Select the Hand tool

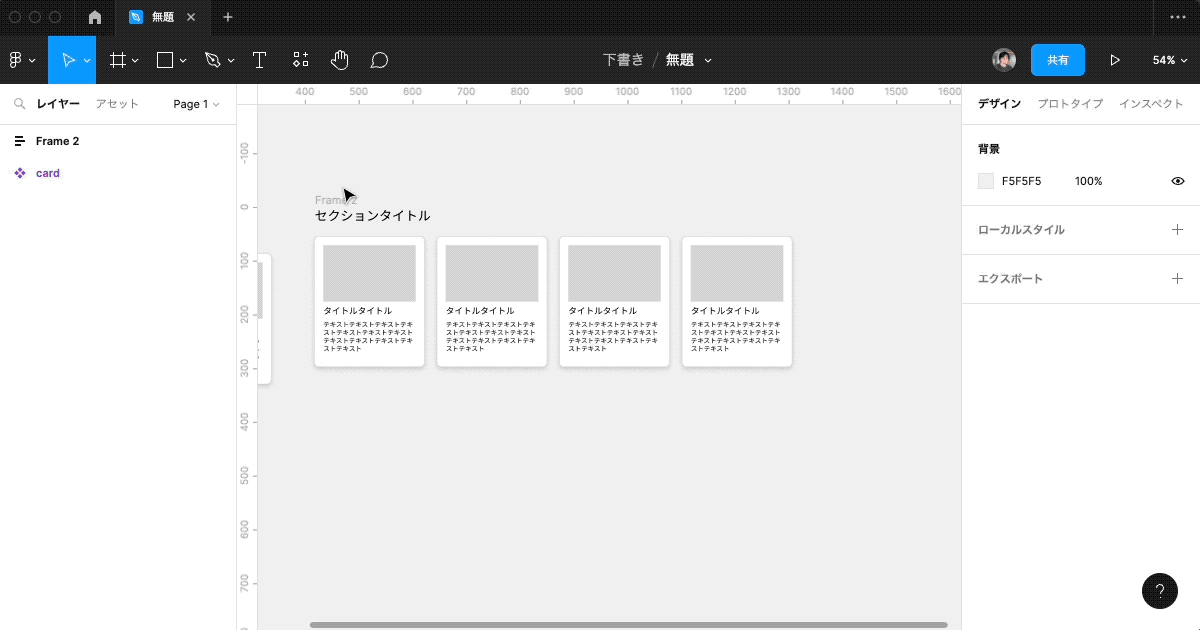[339, 60]
